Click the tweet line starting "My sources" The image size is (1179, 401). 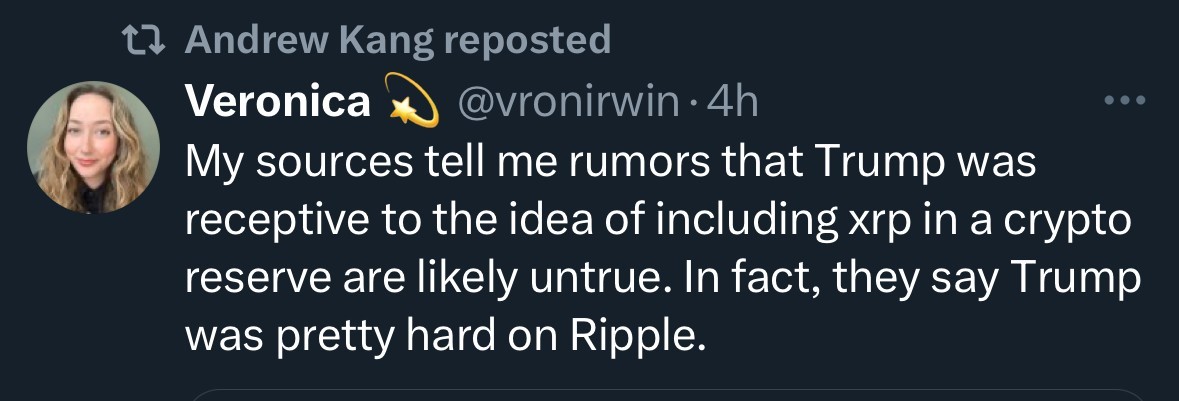click(610, 164)
